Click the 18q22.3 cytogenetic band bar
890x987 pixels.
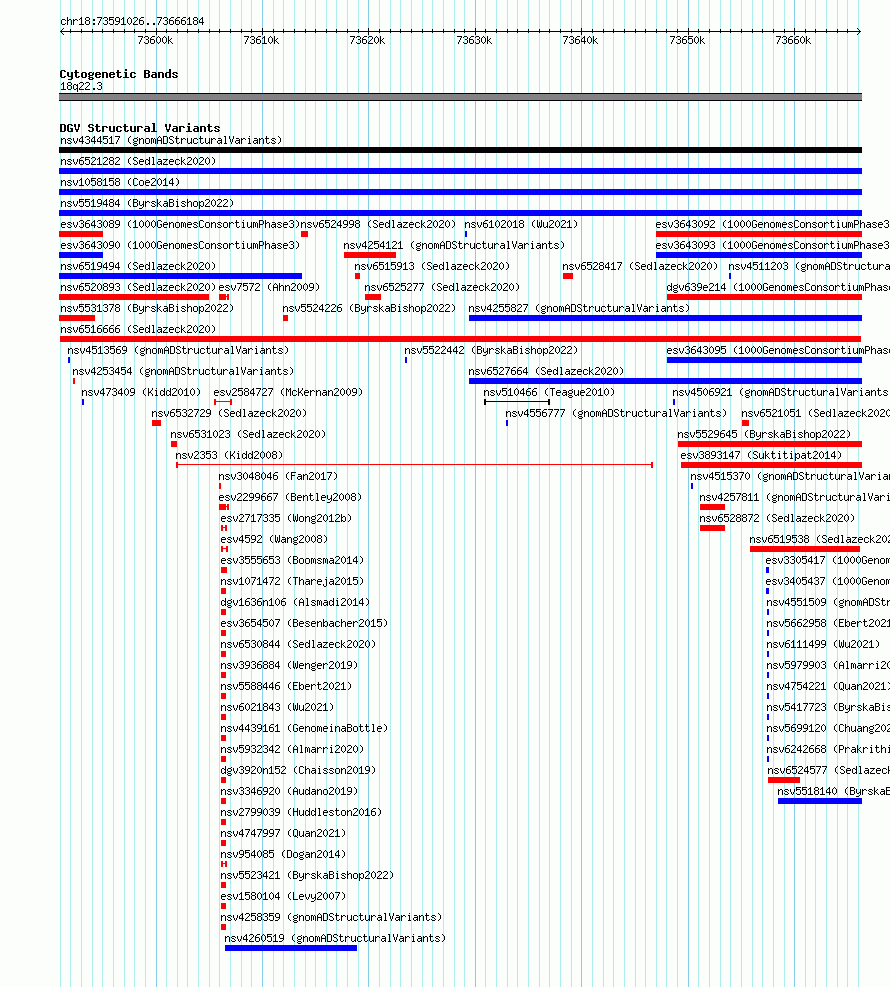(x=460, y=97)
